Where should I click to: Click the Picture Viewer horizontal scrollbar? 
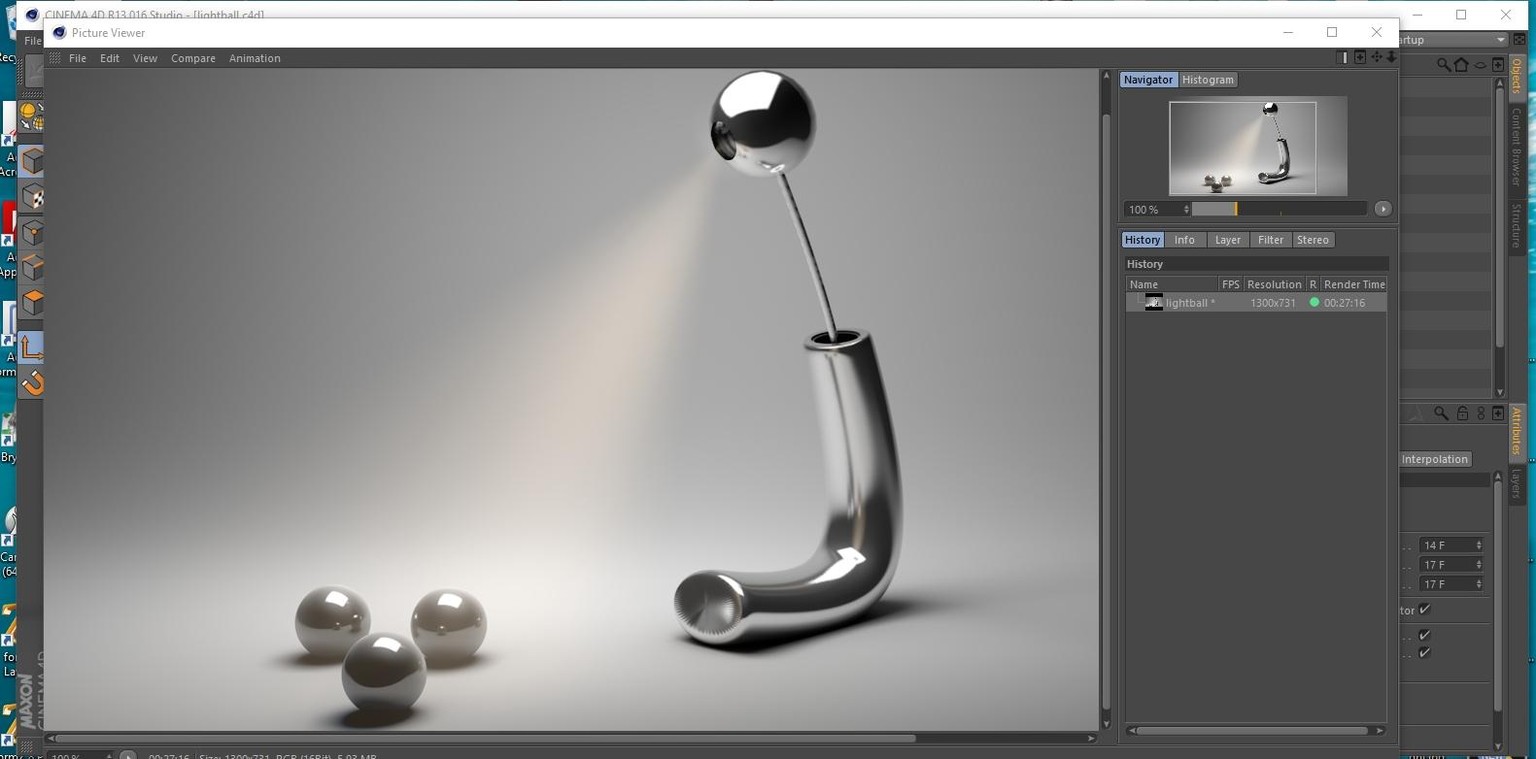487,738
